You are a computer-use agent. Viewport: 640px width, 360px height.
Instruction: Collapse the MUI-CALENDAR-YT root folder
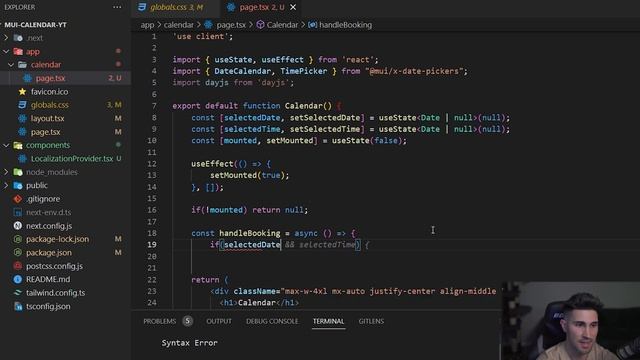[x=36, y=24]
